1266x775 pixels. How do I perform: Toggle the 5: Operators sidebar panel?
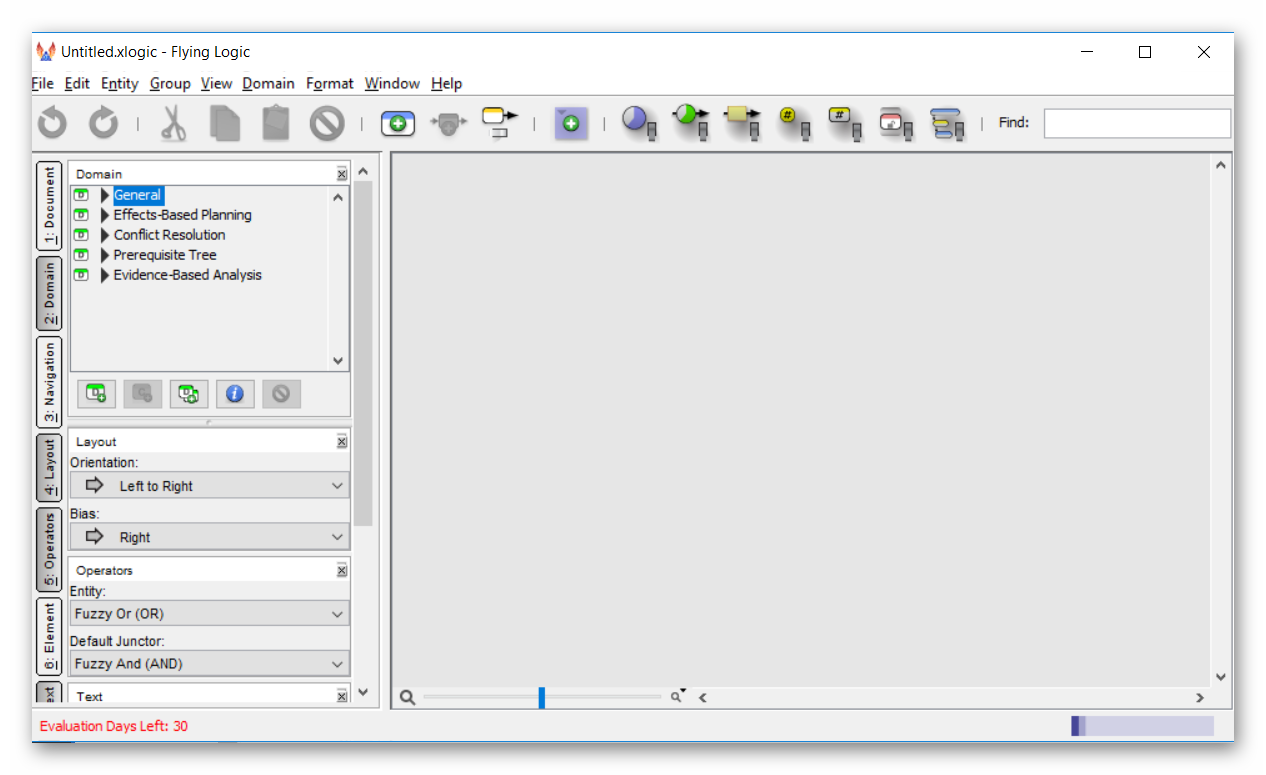pyautogui.click(x=49, y=549)
